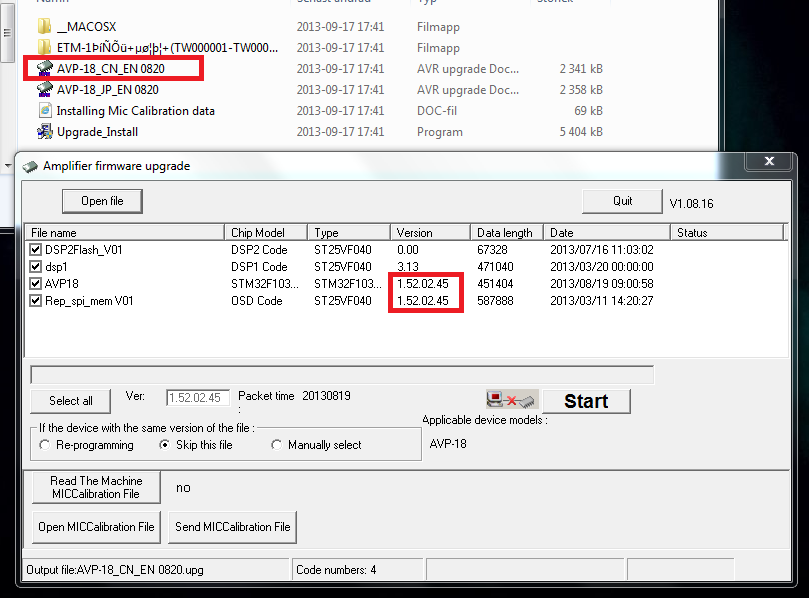This screenshot has height=598, width=809.
Task: Select the ETM-1 folder icon in file list
Action: click(x=44, y=47)
